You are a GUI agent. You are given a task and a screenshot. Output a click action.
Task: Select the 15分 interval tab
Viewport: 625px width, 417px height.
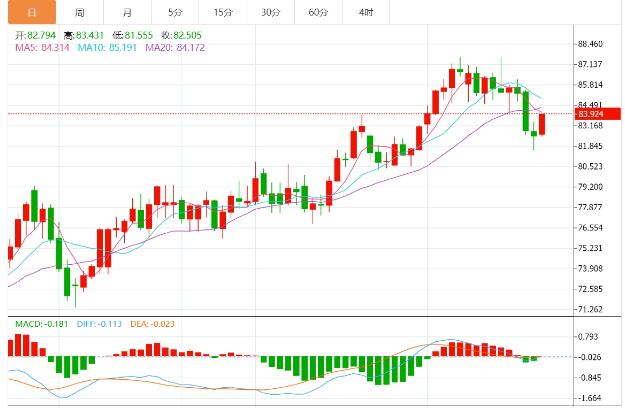pos(223,12)
